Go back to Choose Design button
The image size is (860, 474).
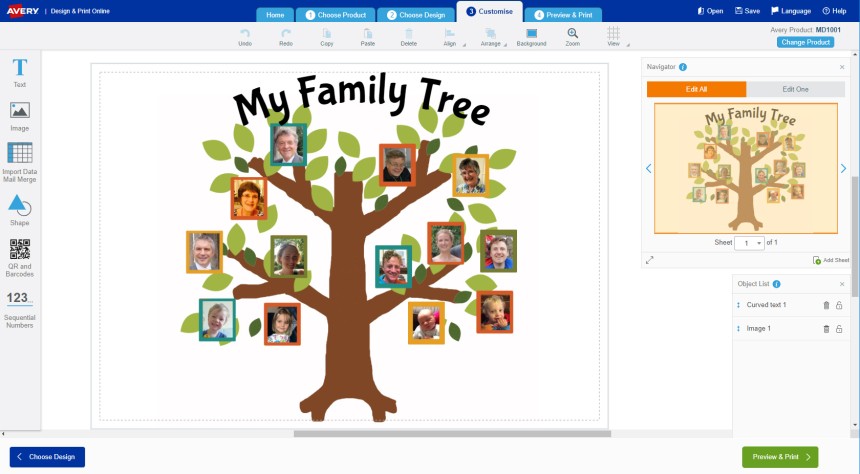tap(47, 457)
